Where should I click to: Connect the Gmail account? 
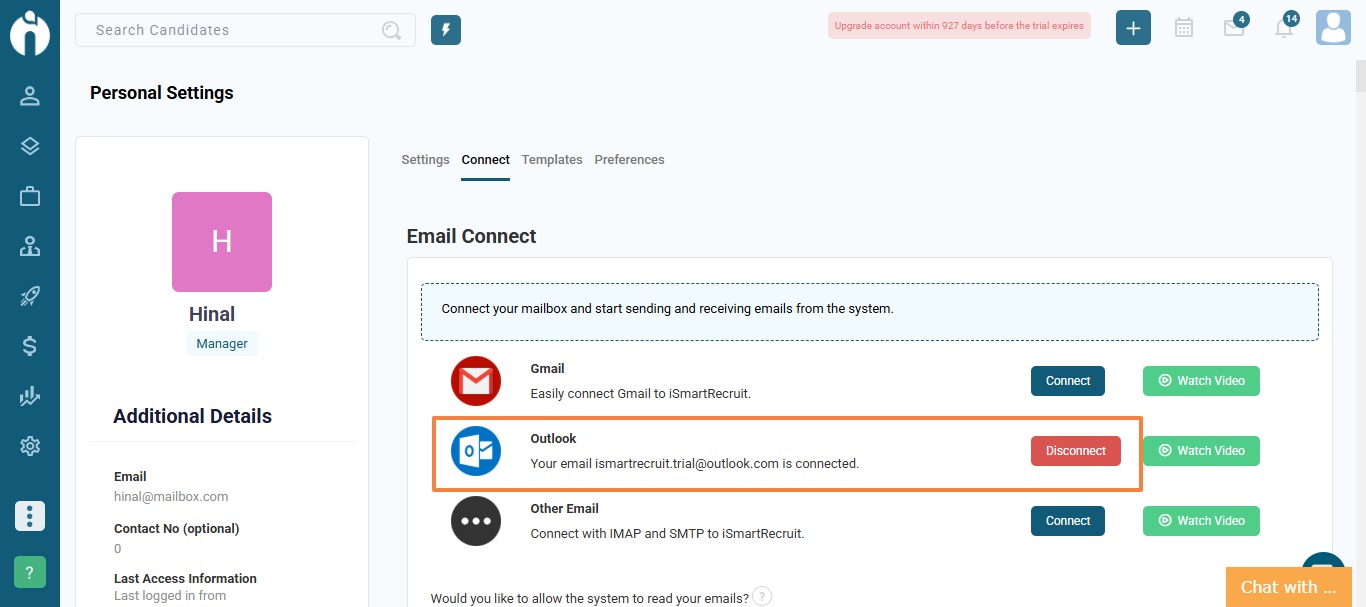click(1068, 381)
